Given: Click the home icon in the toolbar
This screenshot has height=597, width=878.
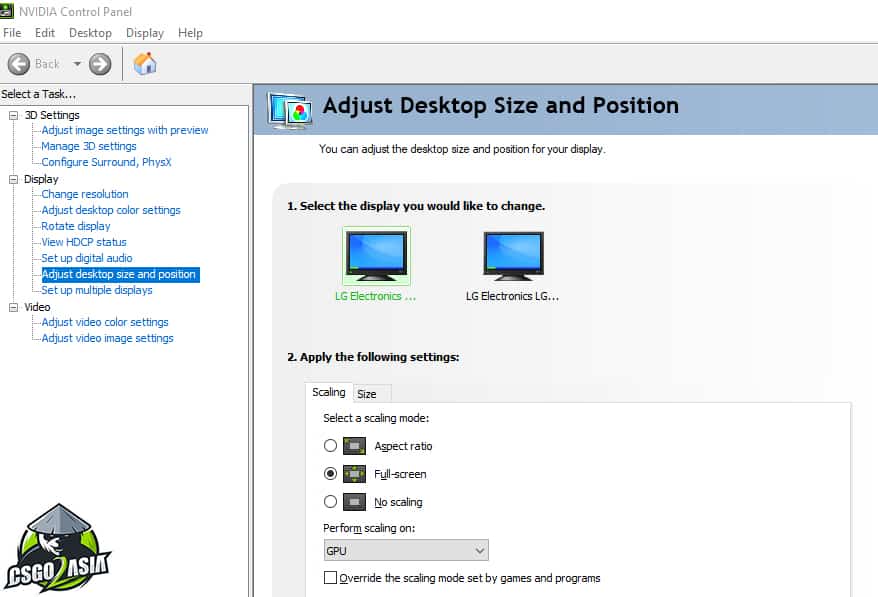Looking at the screenshot, I should 144,63.
